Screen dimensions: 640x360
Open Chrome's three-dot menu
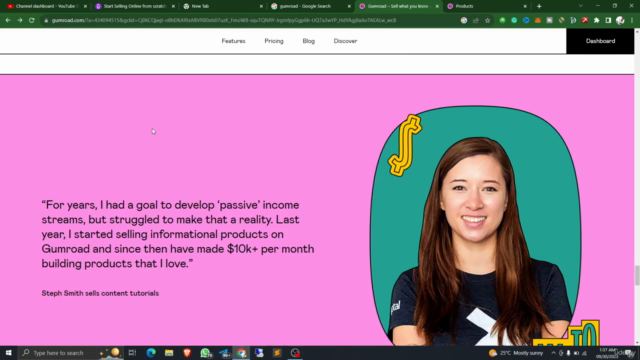click(x=632, y=20)
